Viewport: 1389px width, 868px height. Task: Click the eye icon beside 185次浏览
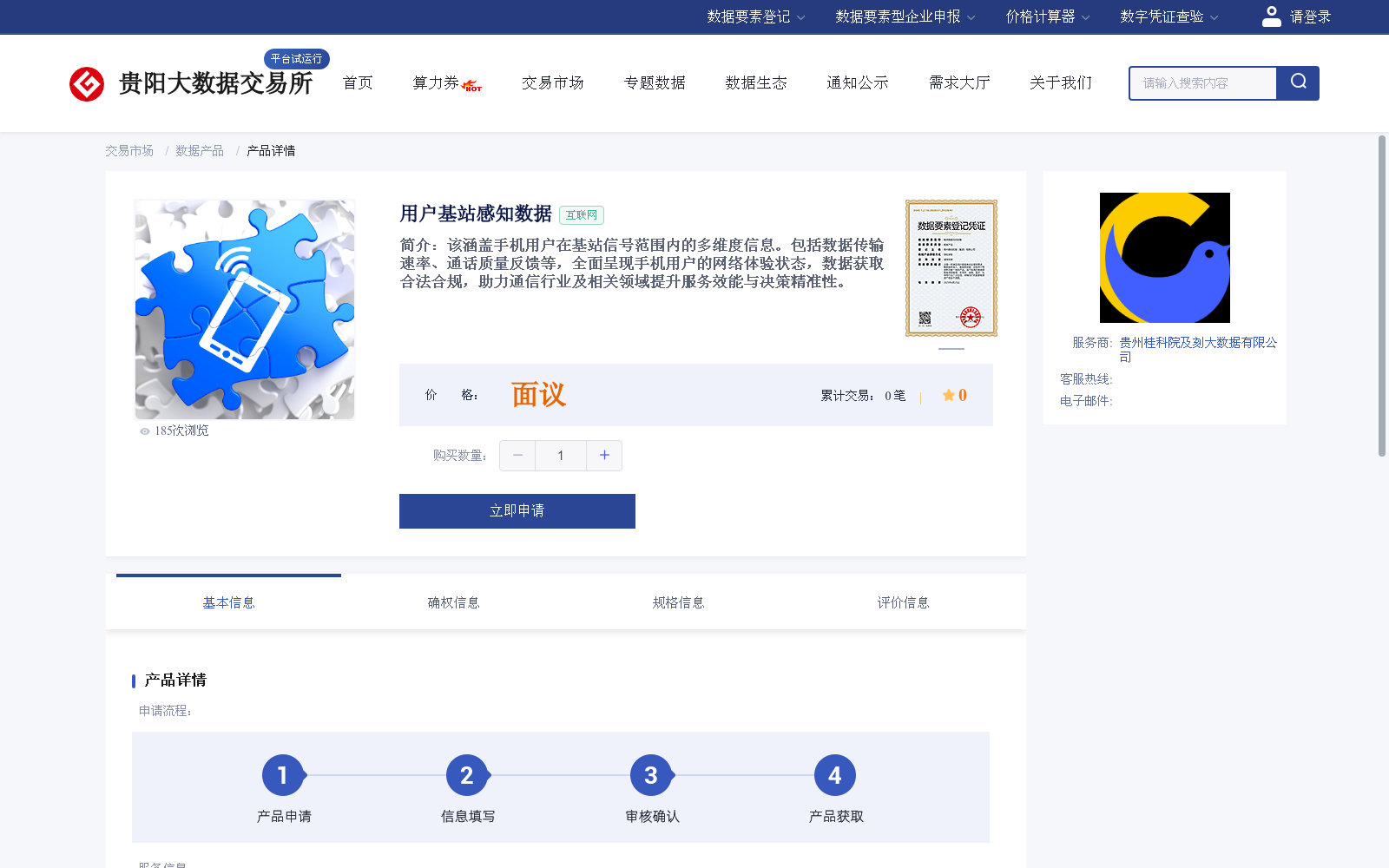[x=145, y=431]
